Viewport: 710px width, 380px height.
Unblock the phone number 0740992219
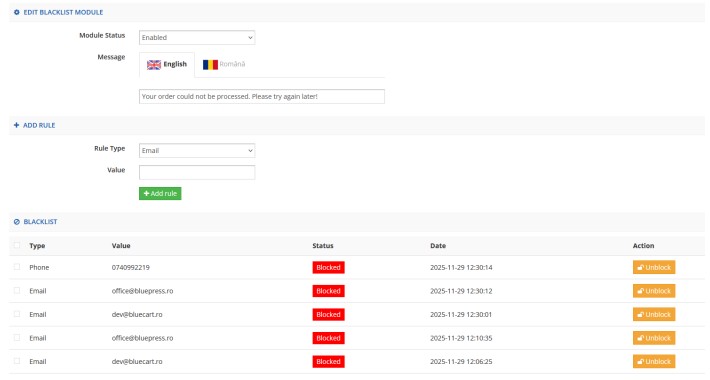pos(654,267)
